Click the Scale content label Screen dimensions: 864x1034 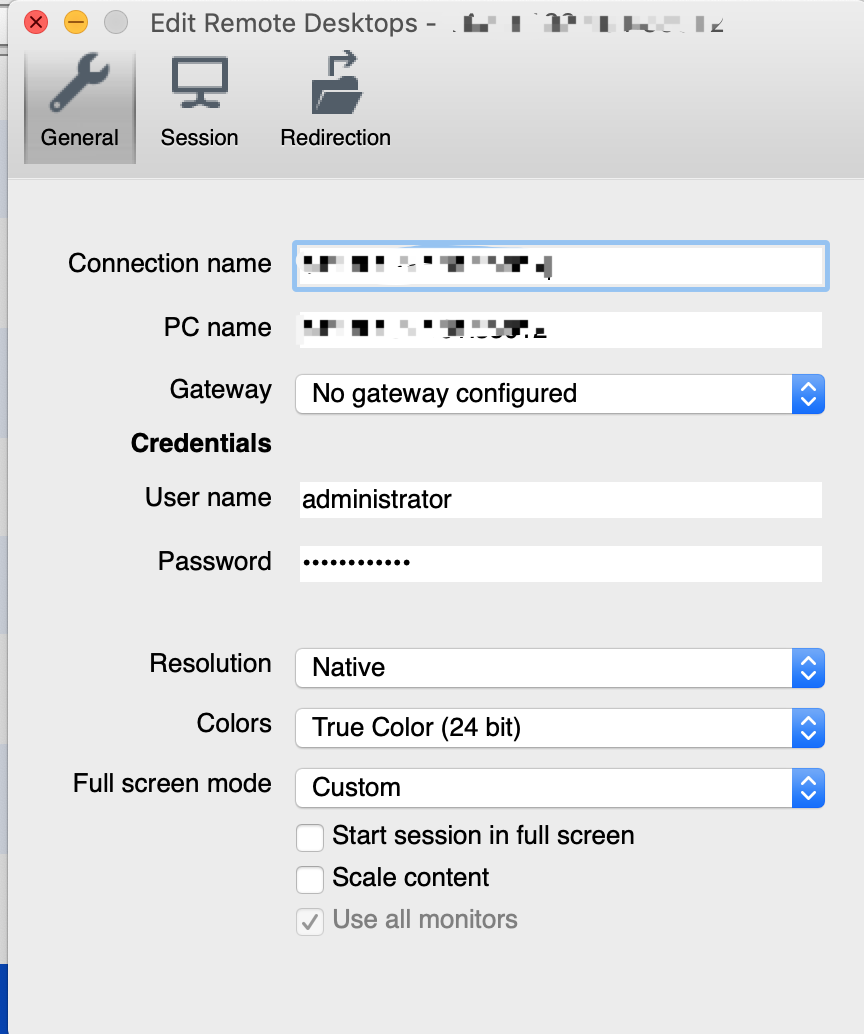pos(411,878)
